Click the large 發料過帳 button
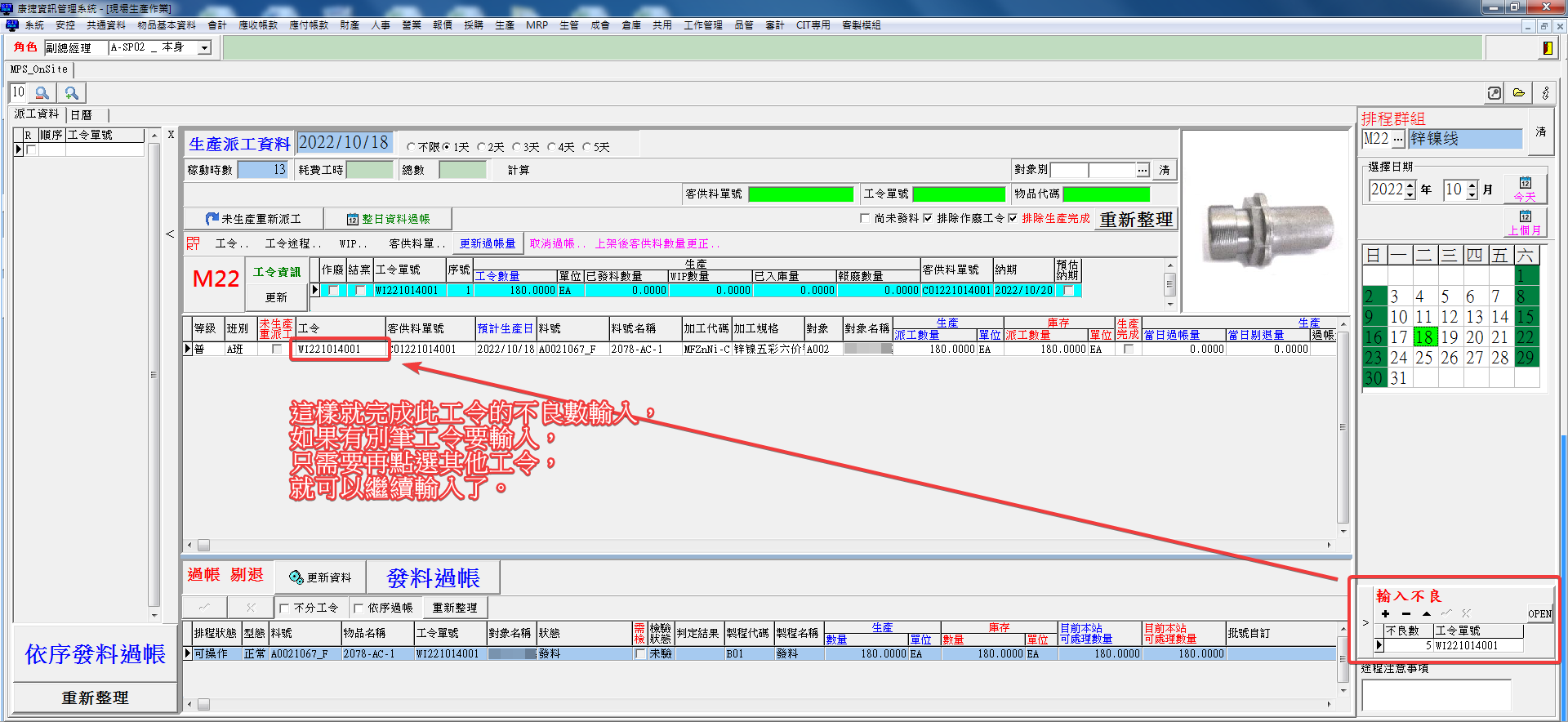 [x=433, y=578]
